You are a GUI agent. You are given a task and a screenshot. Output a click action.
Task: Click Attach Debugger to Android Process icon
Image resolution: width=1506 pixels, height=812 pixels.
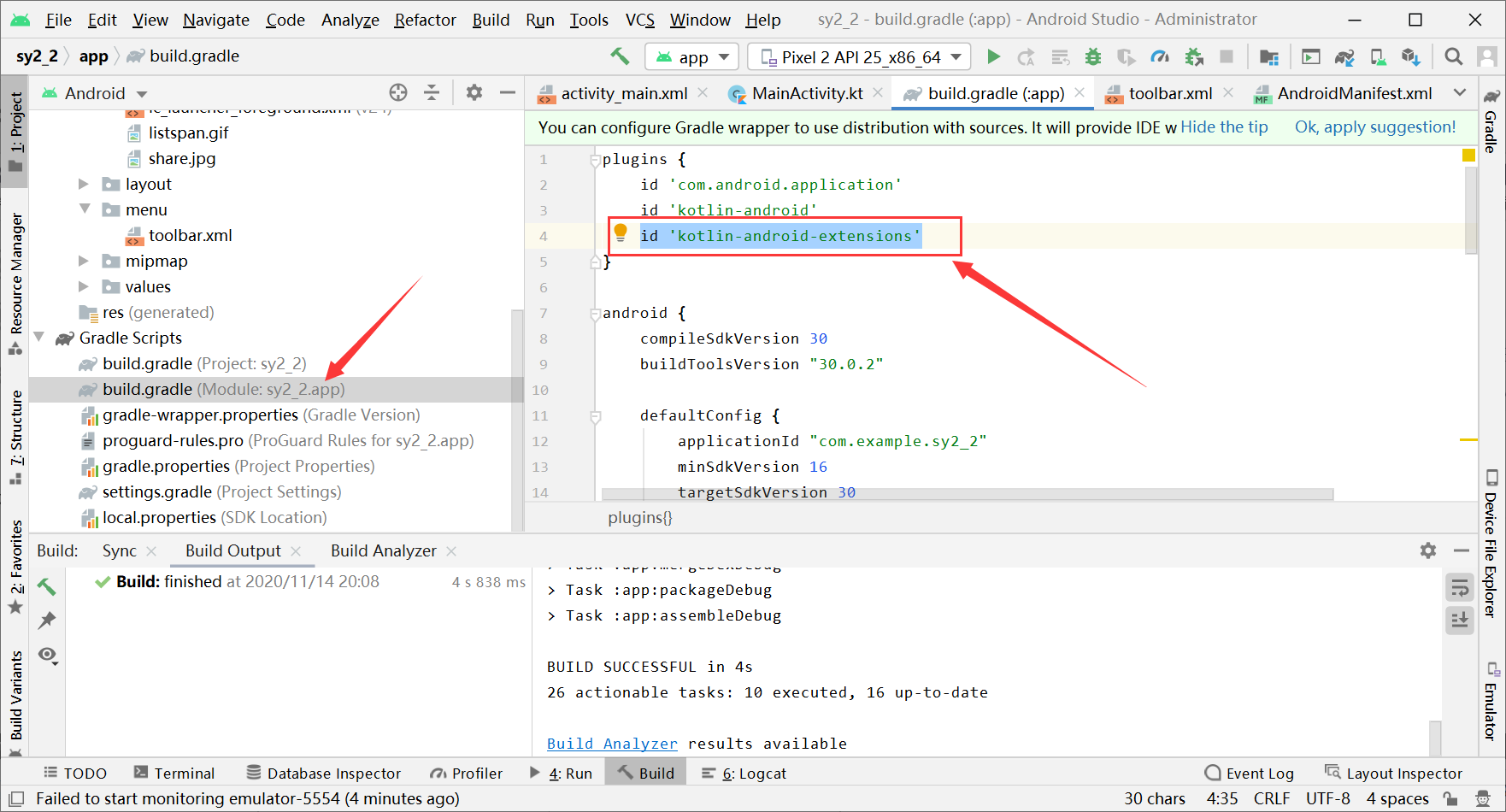click(1194, 56)
